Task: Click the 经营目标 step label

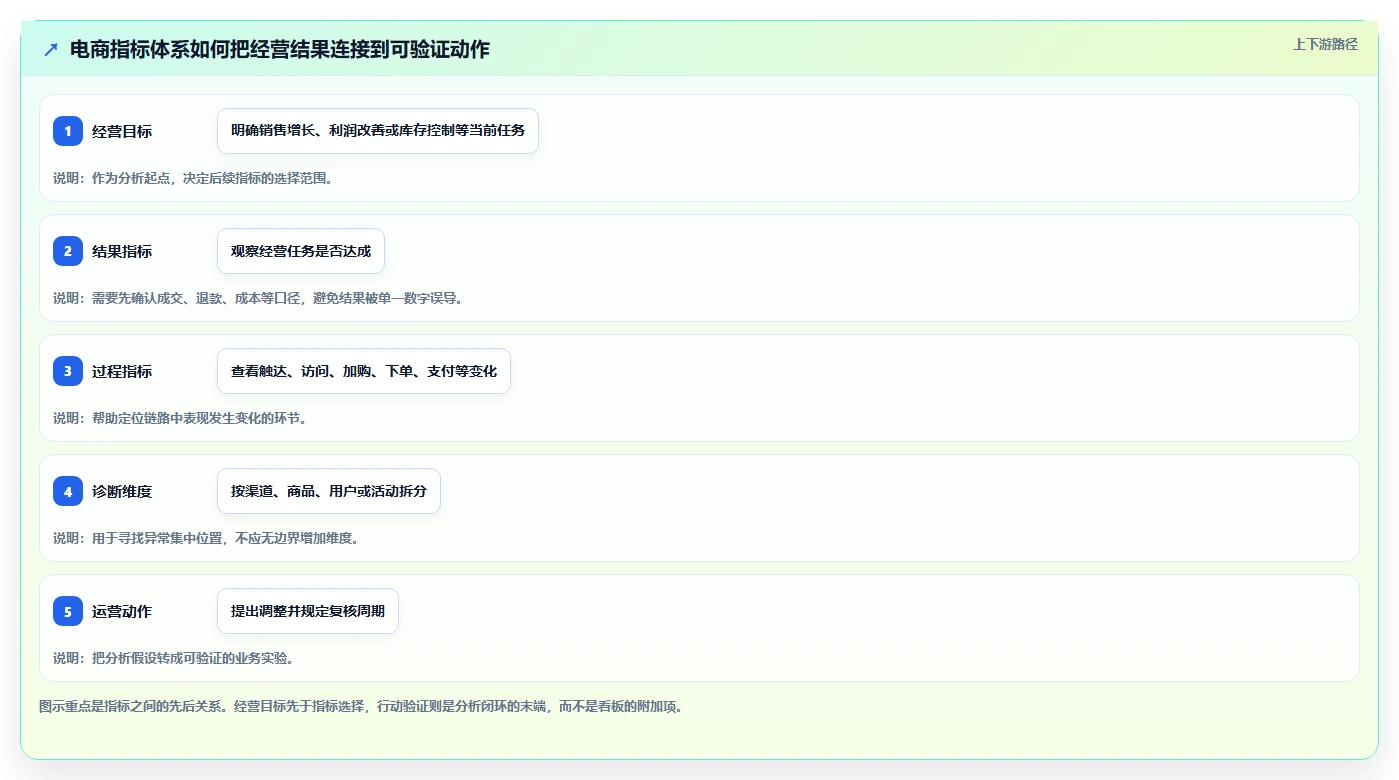Action: click(122, 131)
